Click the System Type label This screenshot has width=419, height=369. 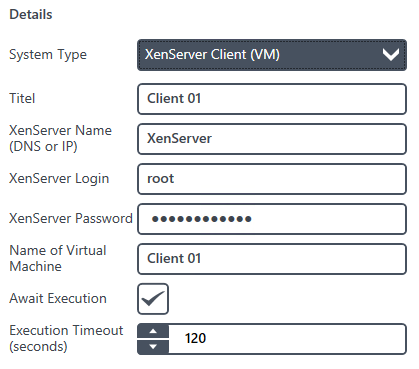coord(48,55)
